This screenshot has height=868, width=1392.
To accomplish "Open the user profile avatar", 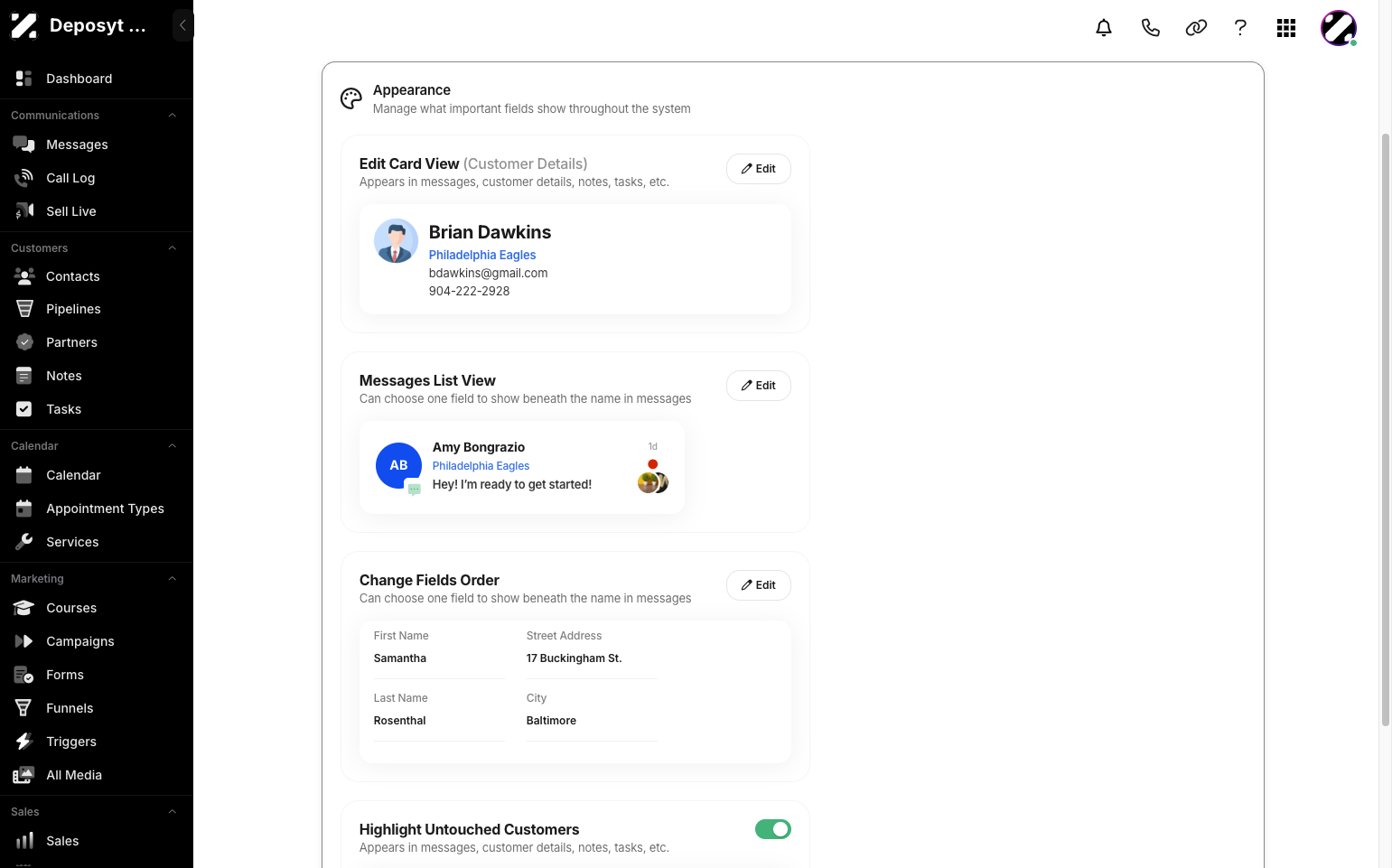I will click(x=1339, y=28).
